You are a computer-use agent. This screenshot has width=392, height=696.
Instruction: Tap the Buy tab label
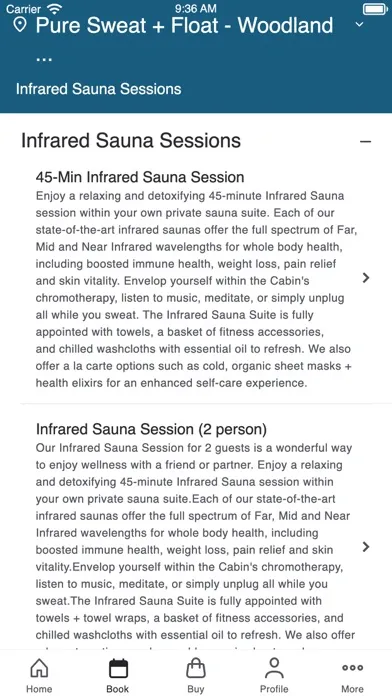coord(196,689)
